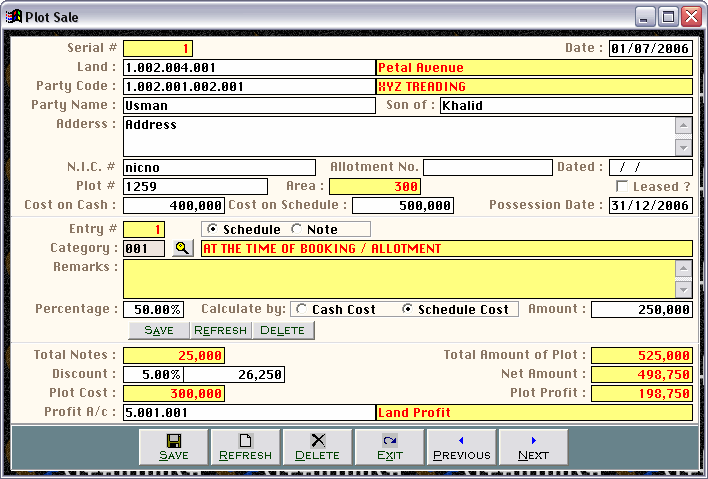Click the small entry Save button
This screenshot has height=479, width=708.
click(159, 330)
